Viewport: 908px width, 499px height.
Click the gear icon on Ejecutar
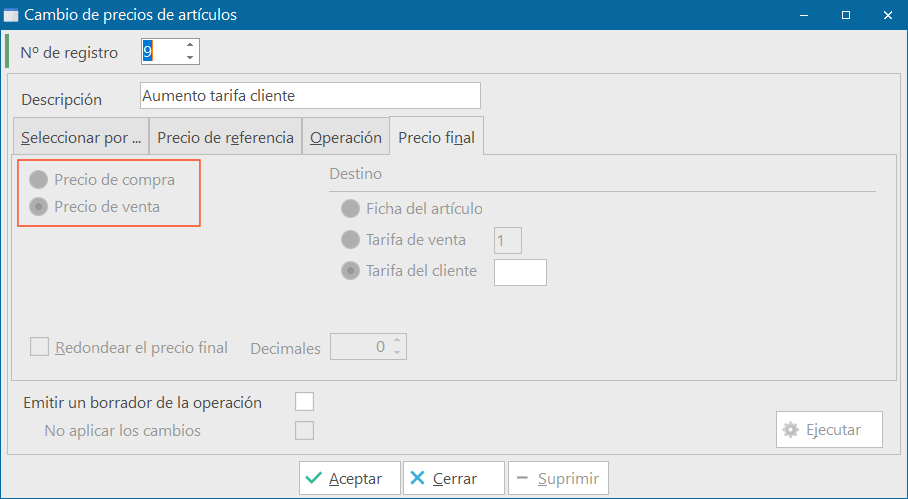790,430
